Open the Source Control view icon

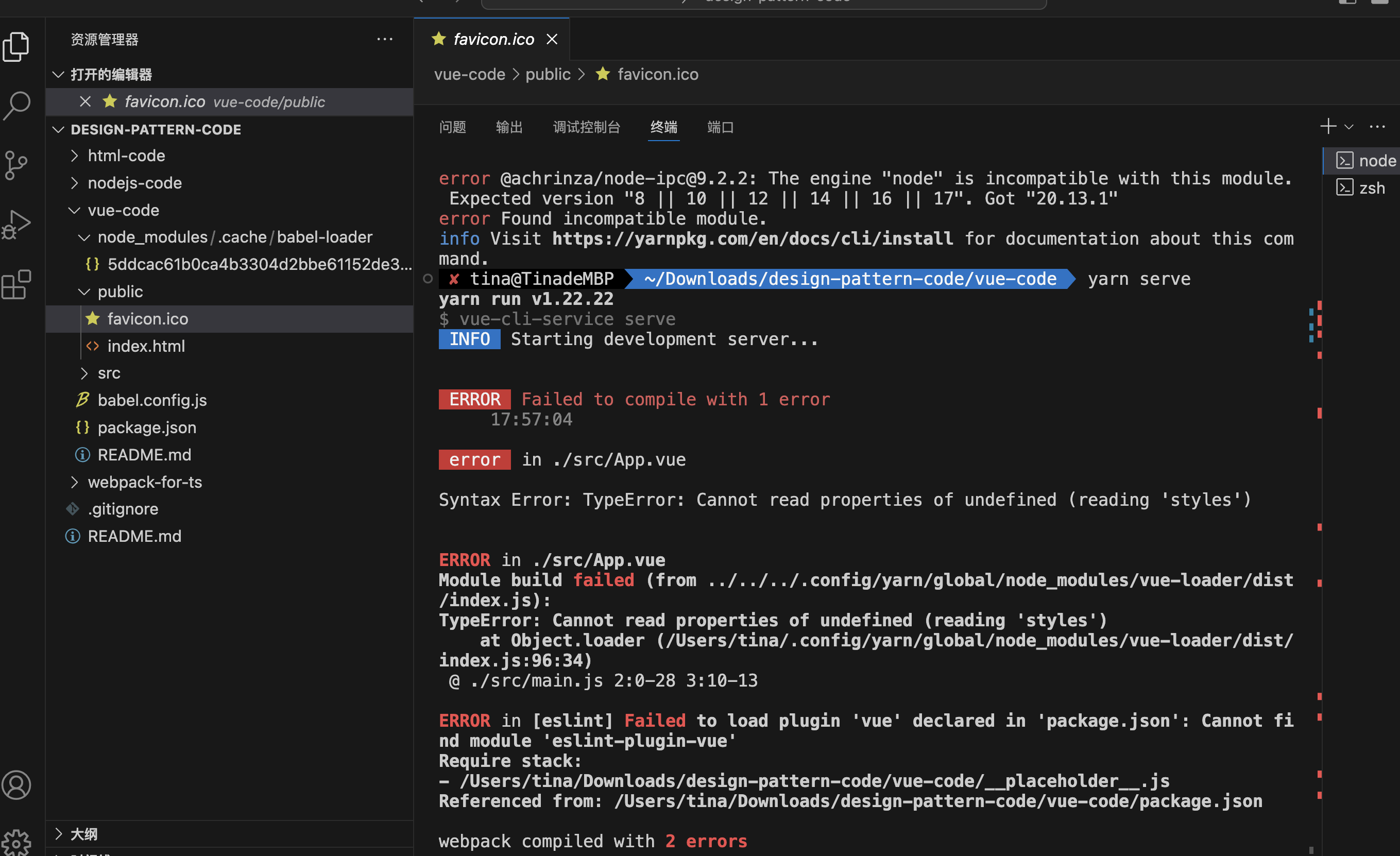[16, 165]
